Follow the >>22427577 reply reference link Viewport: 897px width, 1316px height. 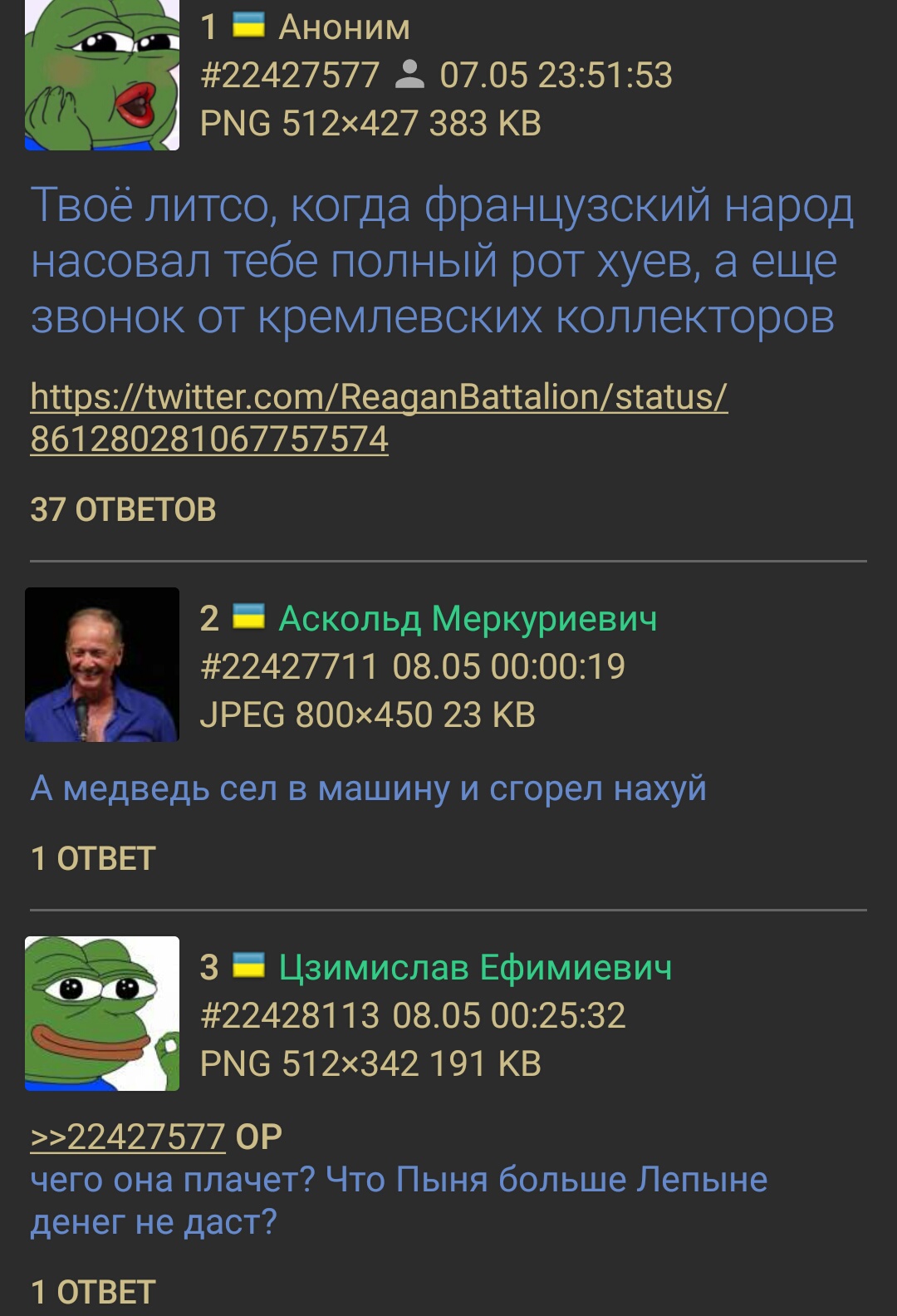click(128, 1137)
